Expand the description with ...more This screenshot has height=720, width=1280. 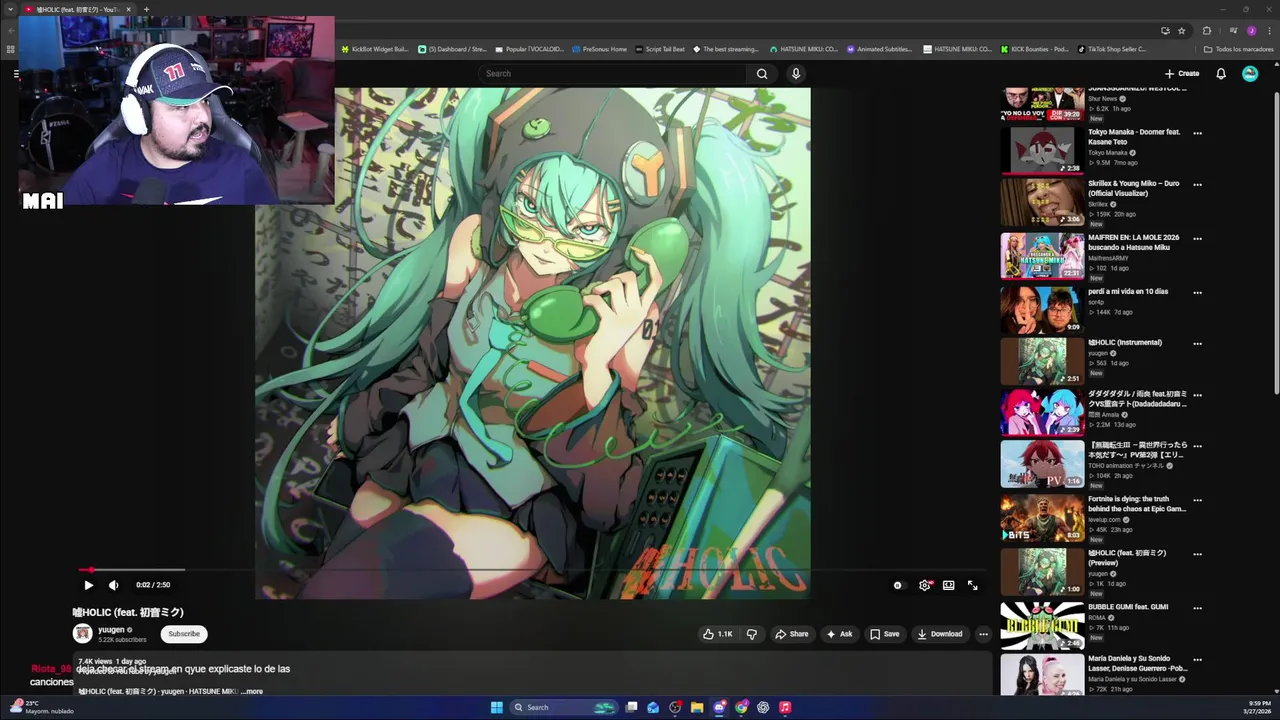(252, 691)
